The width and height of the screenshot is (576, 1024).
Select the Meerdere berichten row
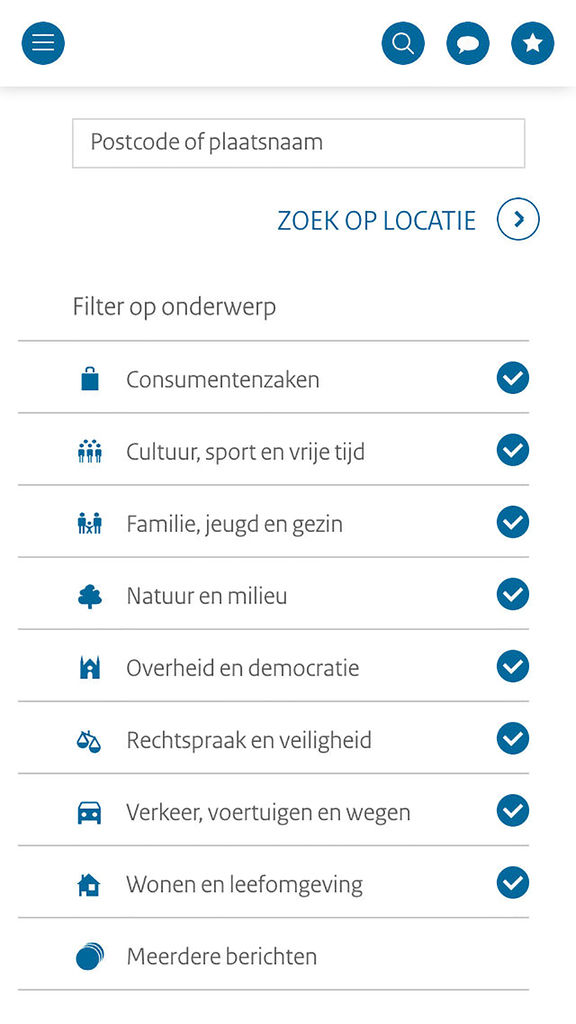click(273, 954)
